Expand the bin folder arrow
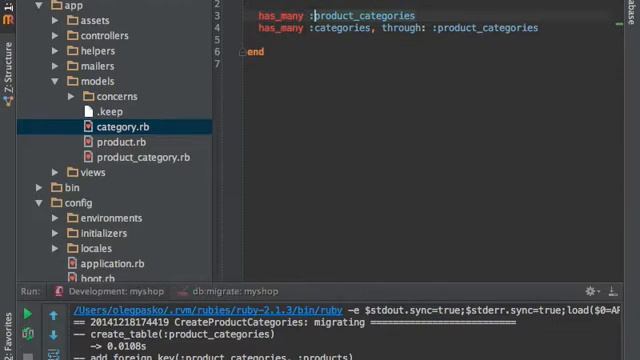 39,187
